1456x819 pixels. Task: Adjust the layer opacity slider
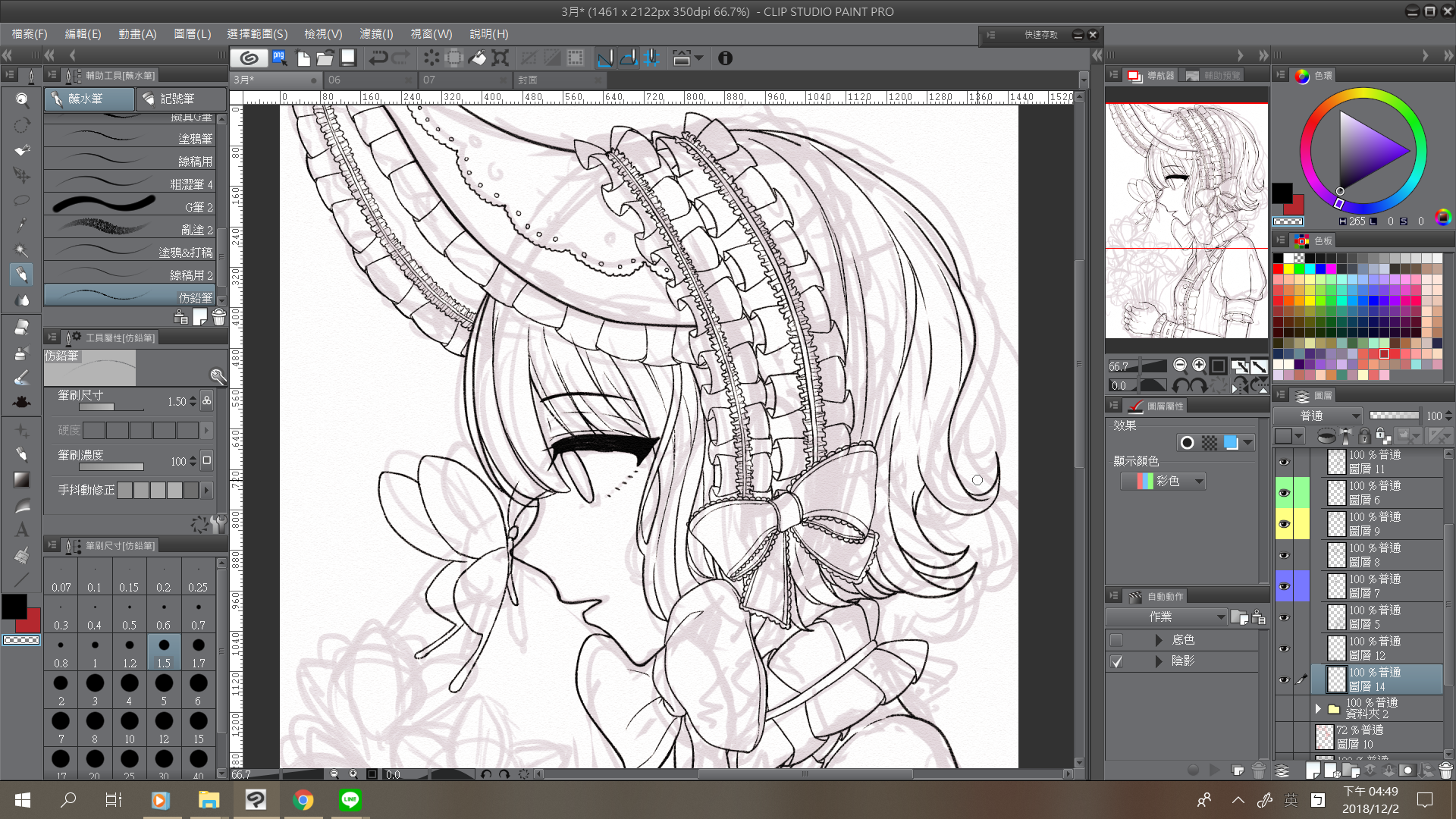(1394, 416)
